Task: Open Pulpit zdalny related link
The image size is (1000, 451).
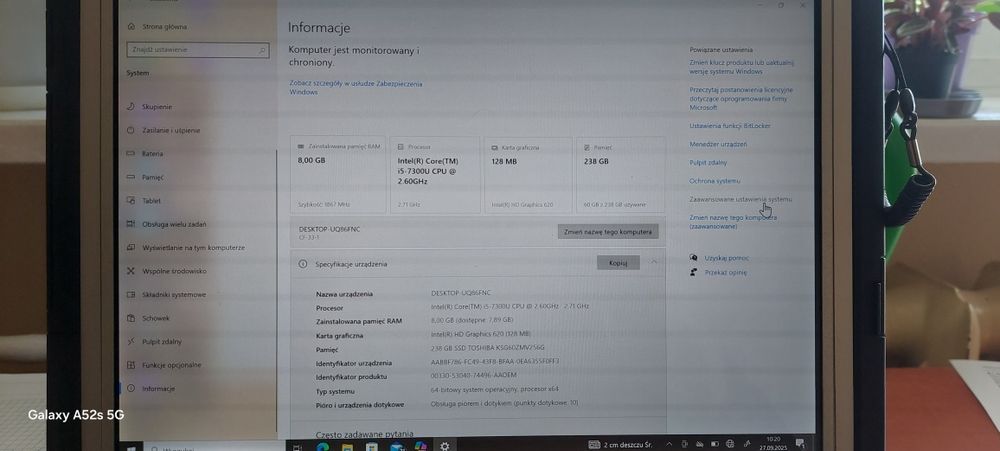Action: [708, 163]
